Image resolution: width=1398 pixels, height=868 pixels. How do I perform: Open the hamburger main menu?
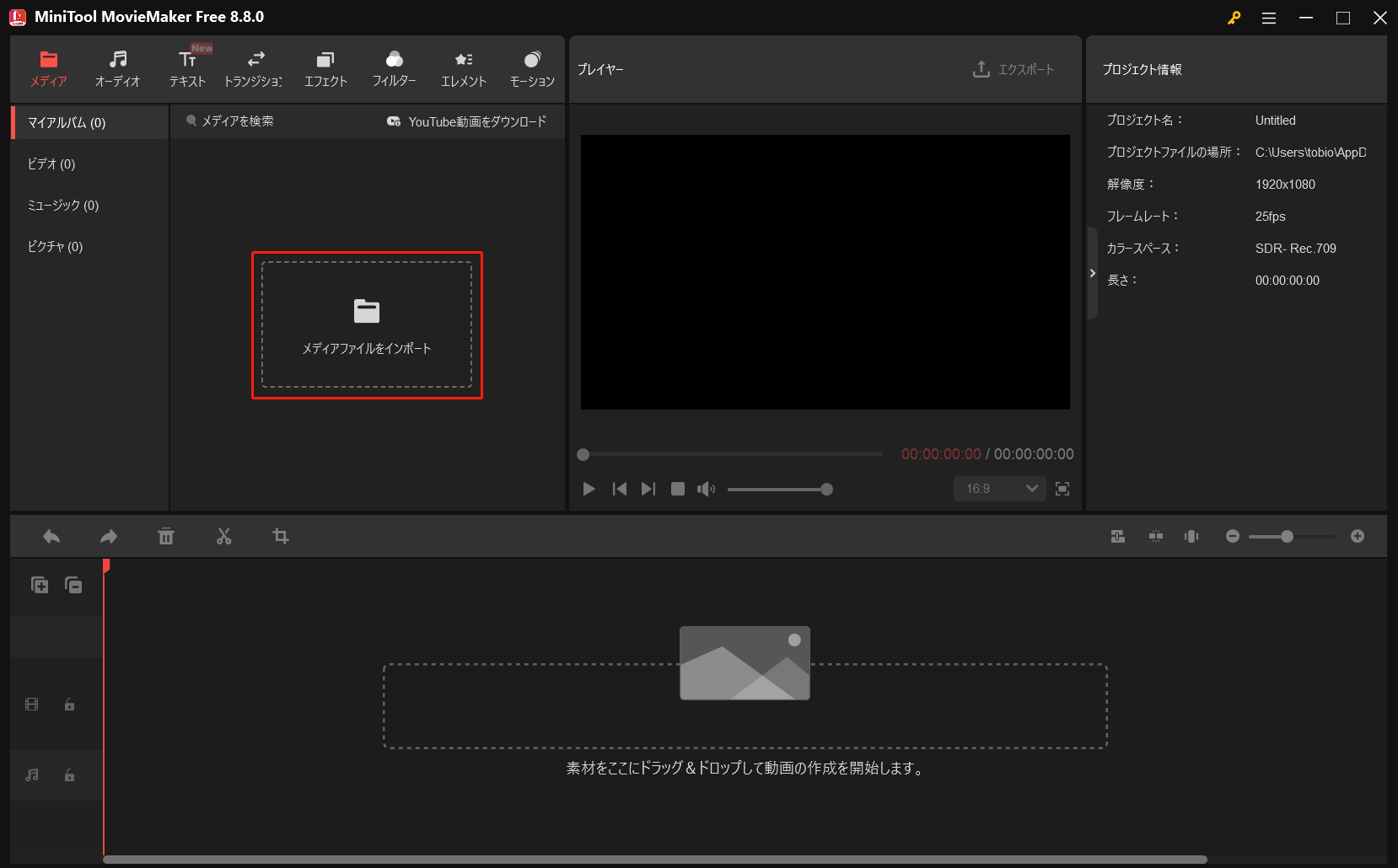click(x=1269, y=18)
